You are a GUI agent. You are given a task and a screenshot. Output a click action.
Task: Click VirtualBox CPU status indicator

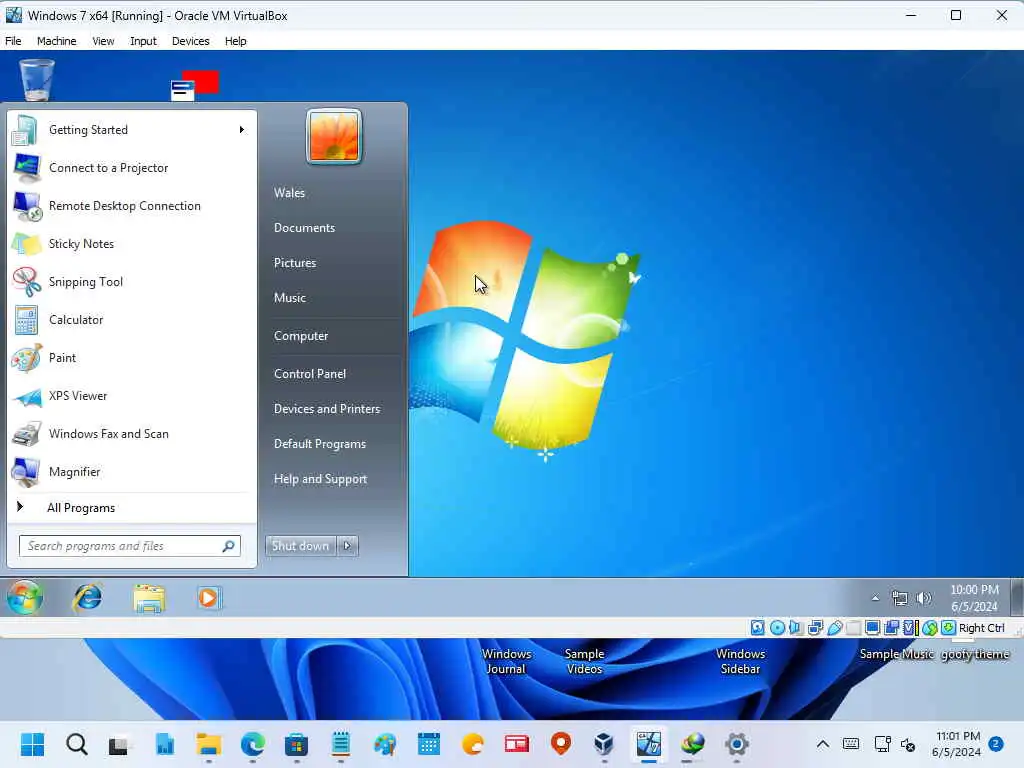[x=910, y=628]
